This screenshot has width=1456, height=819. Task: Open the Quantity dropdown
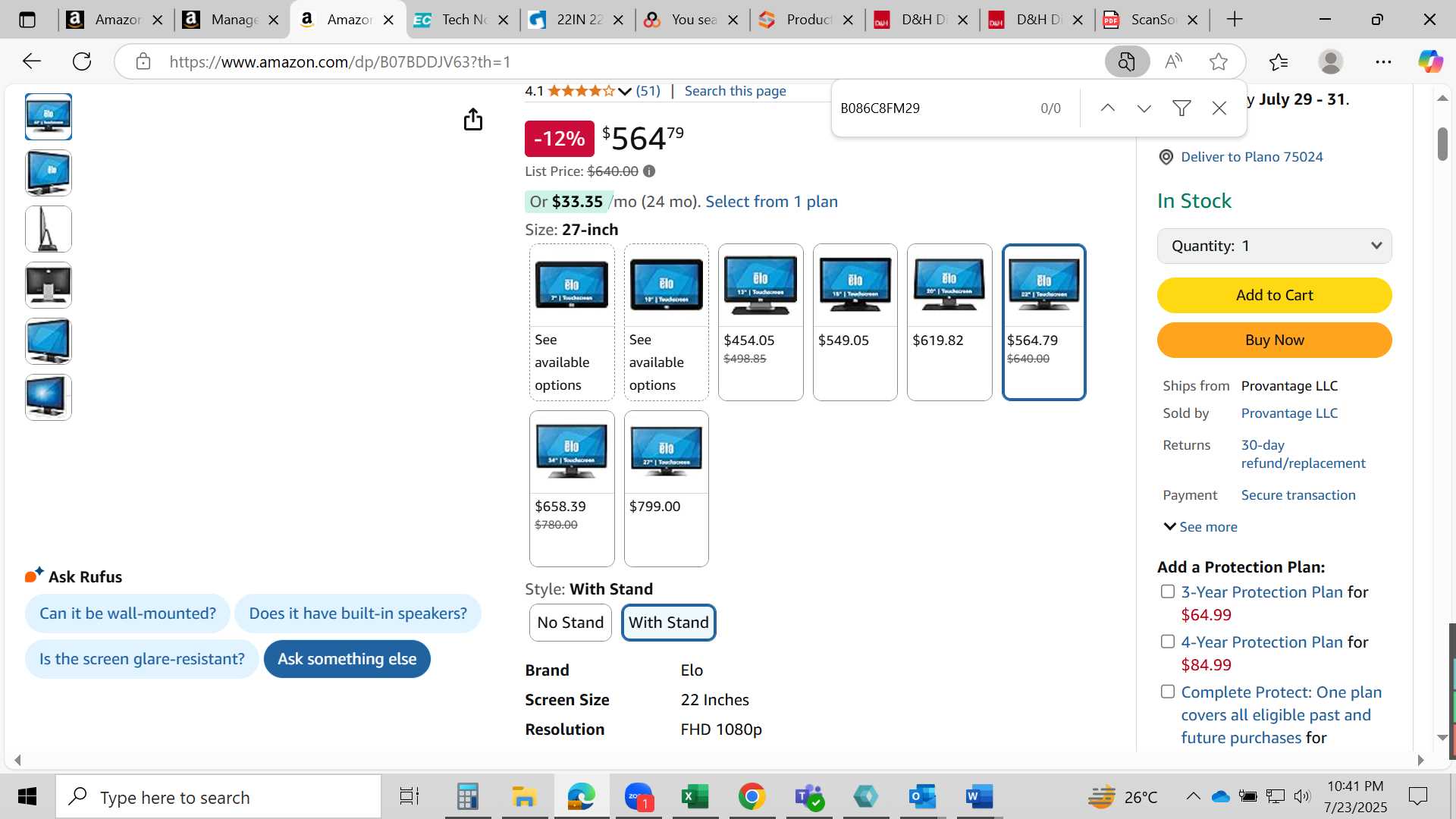[1274, 246]
